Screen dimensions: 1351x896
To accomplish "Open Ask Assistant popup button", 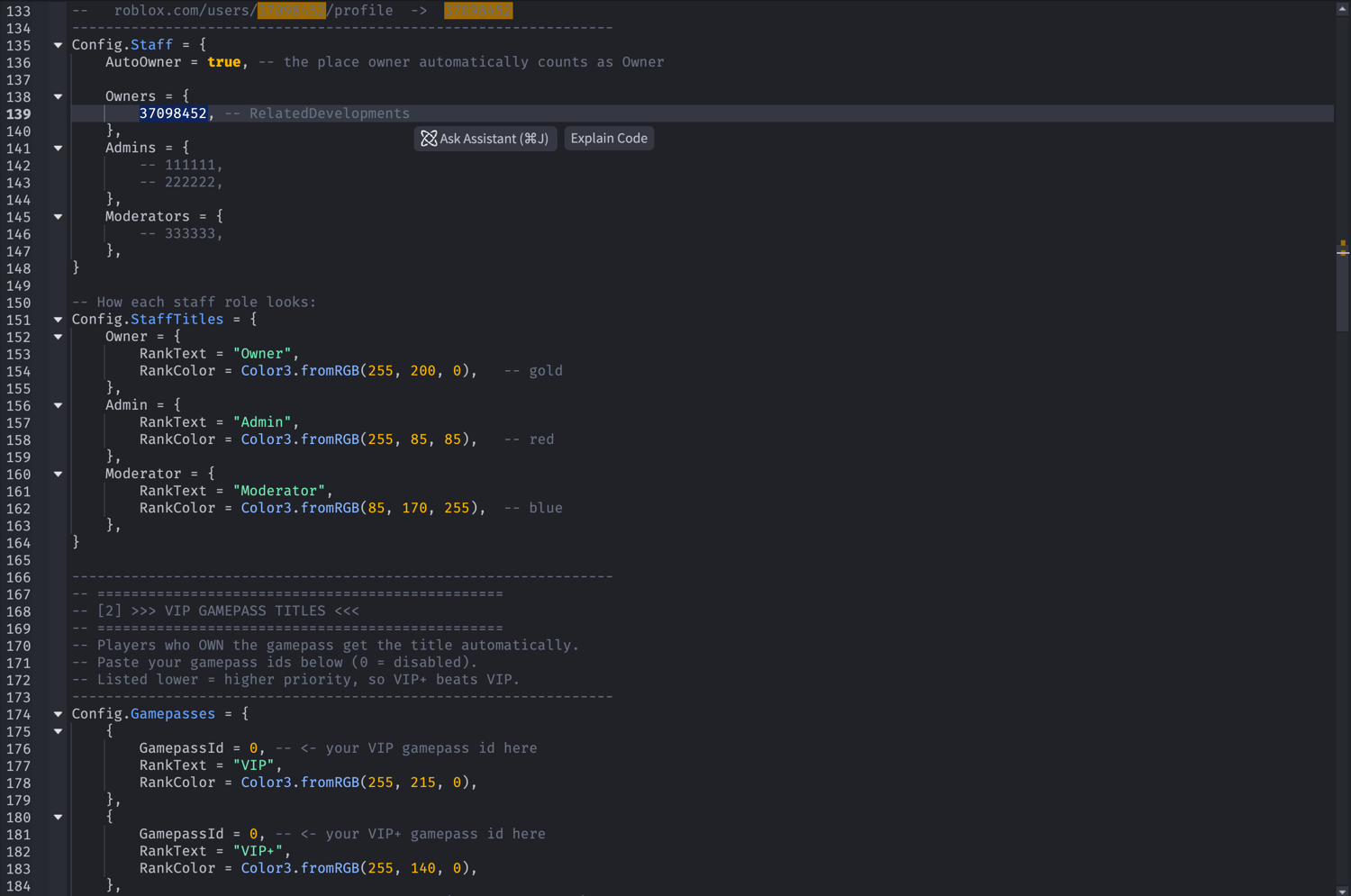I will [485, 139].
